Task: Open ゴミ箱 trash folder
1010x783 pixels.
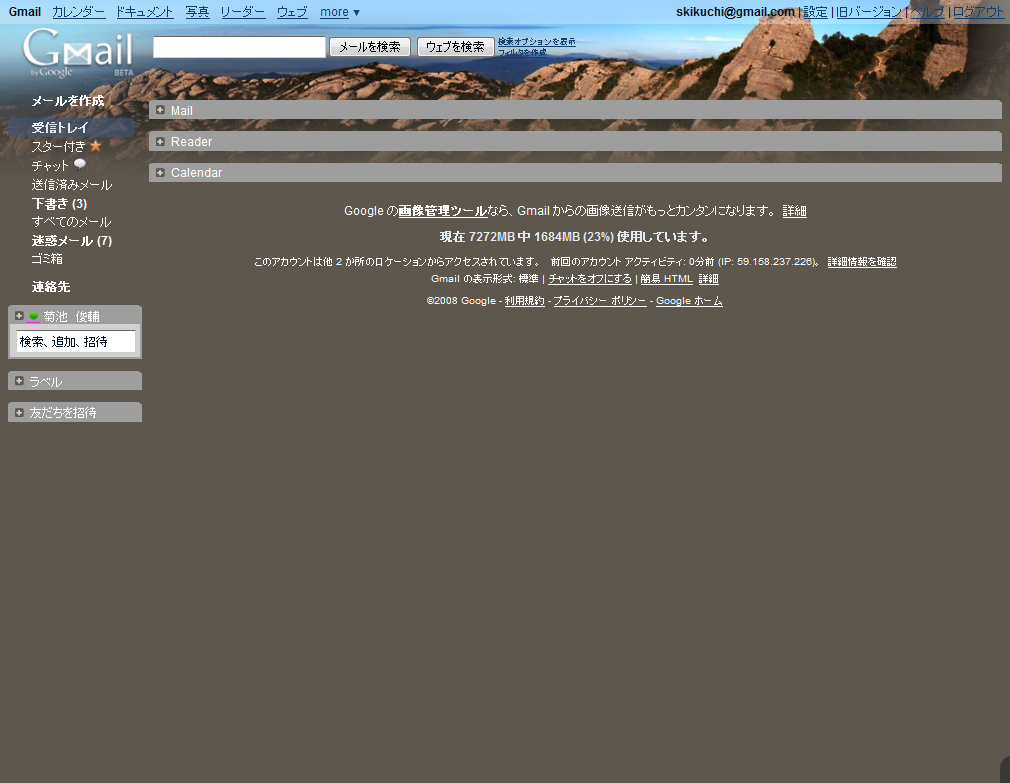Action: (47, 259)
